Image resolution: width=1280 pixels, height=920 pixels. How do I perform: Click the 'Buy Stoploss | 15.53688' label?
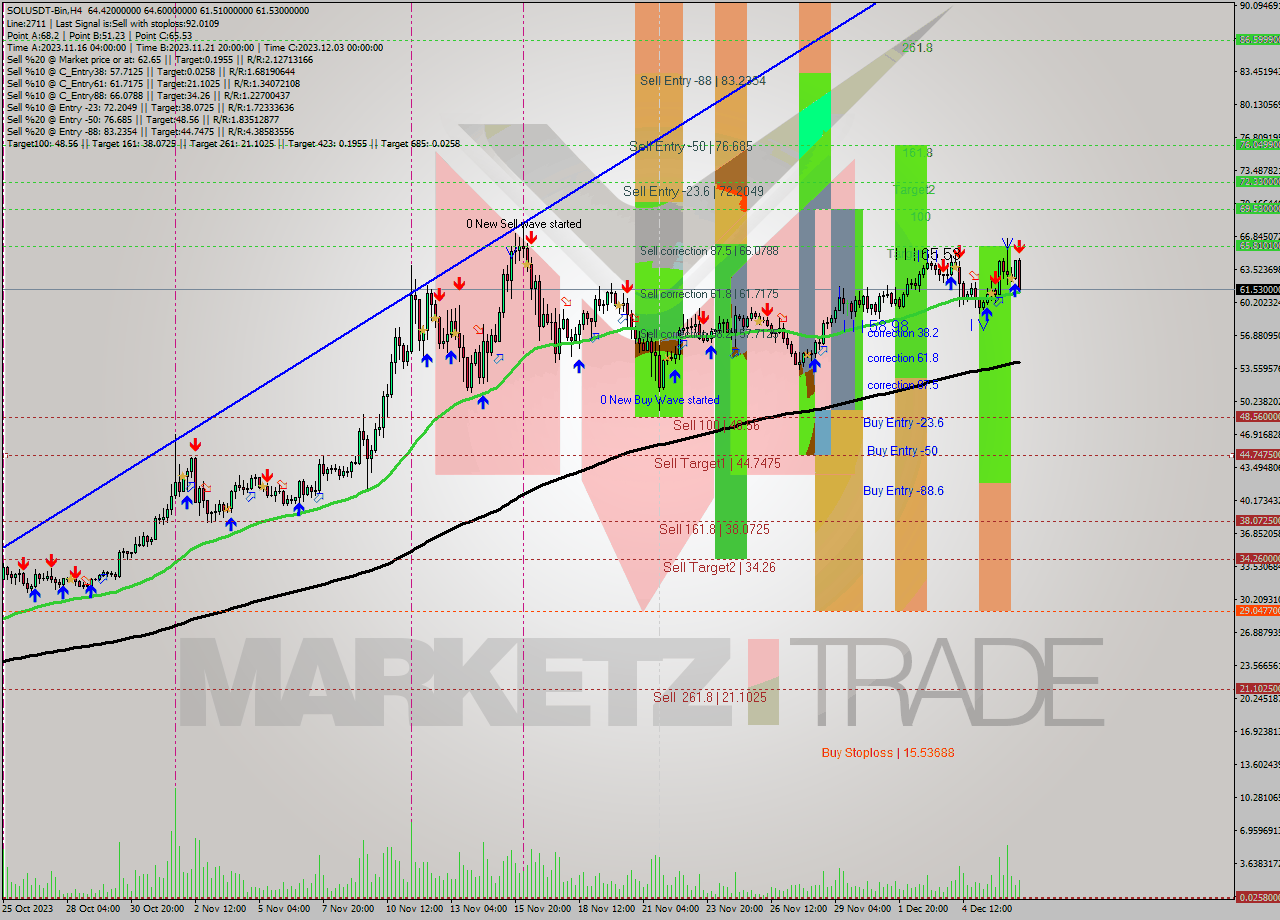coord(888,752)
